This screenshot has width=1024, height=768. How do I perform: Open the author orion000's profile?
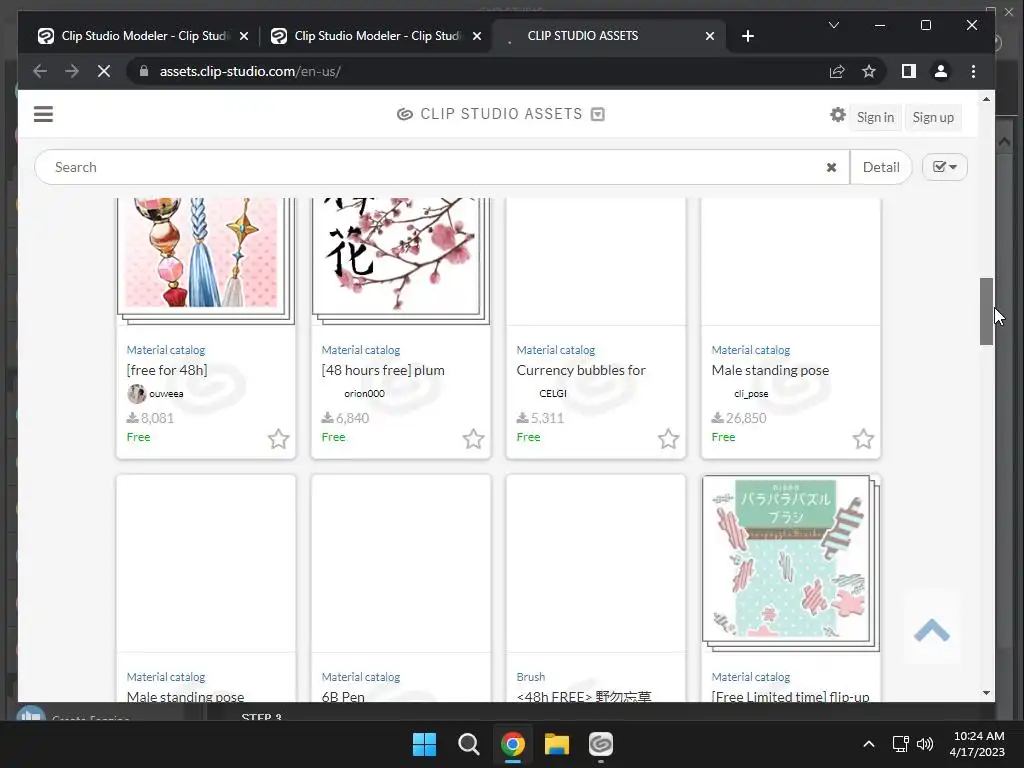[x=364, y=394]
